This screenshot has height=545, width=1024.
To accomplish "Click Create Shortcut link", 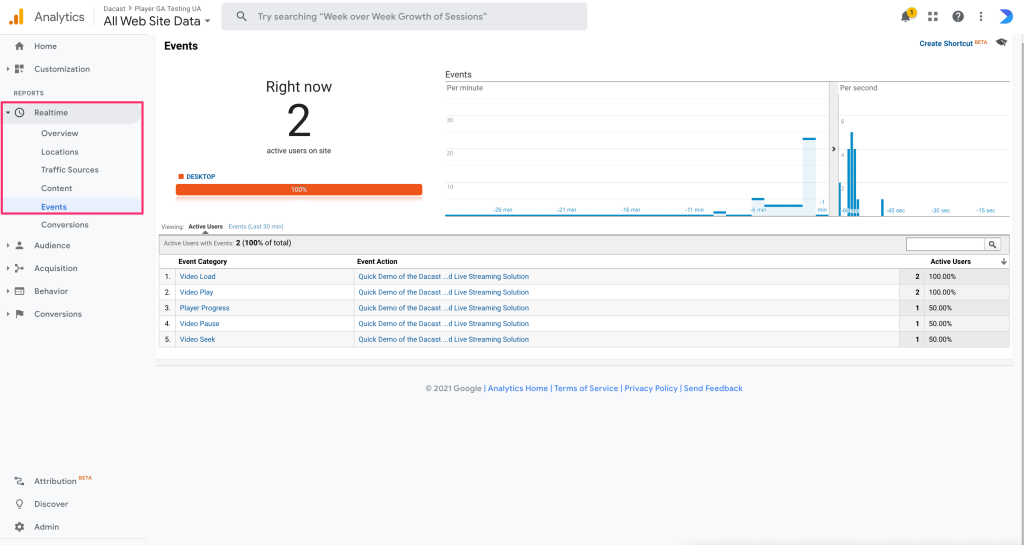I will [946, 44].
